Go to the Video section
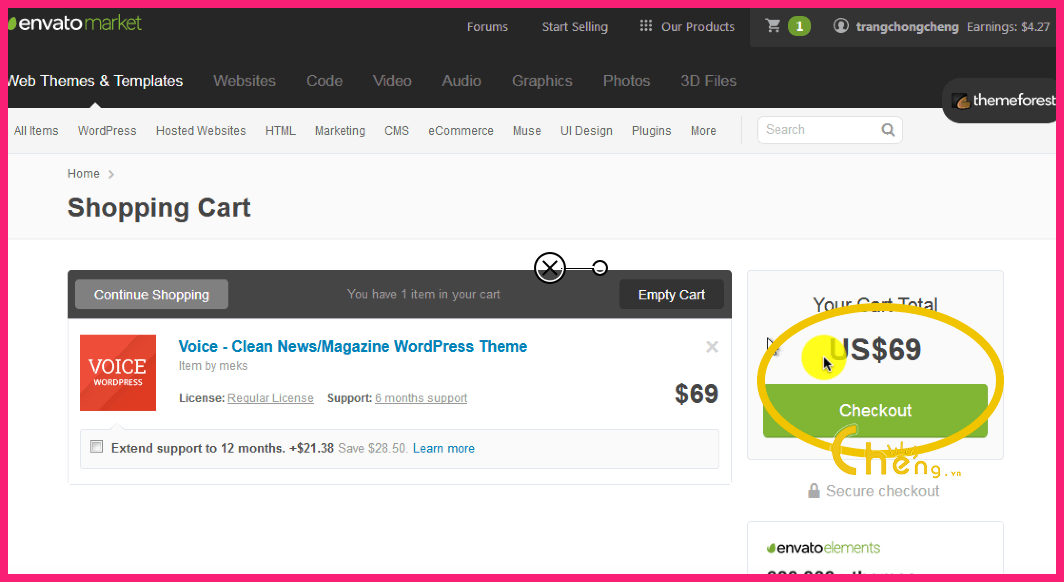1064x582 pixels. (392, 81)
